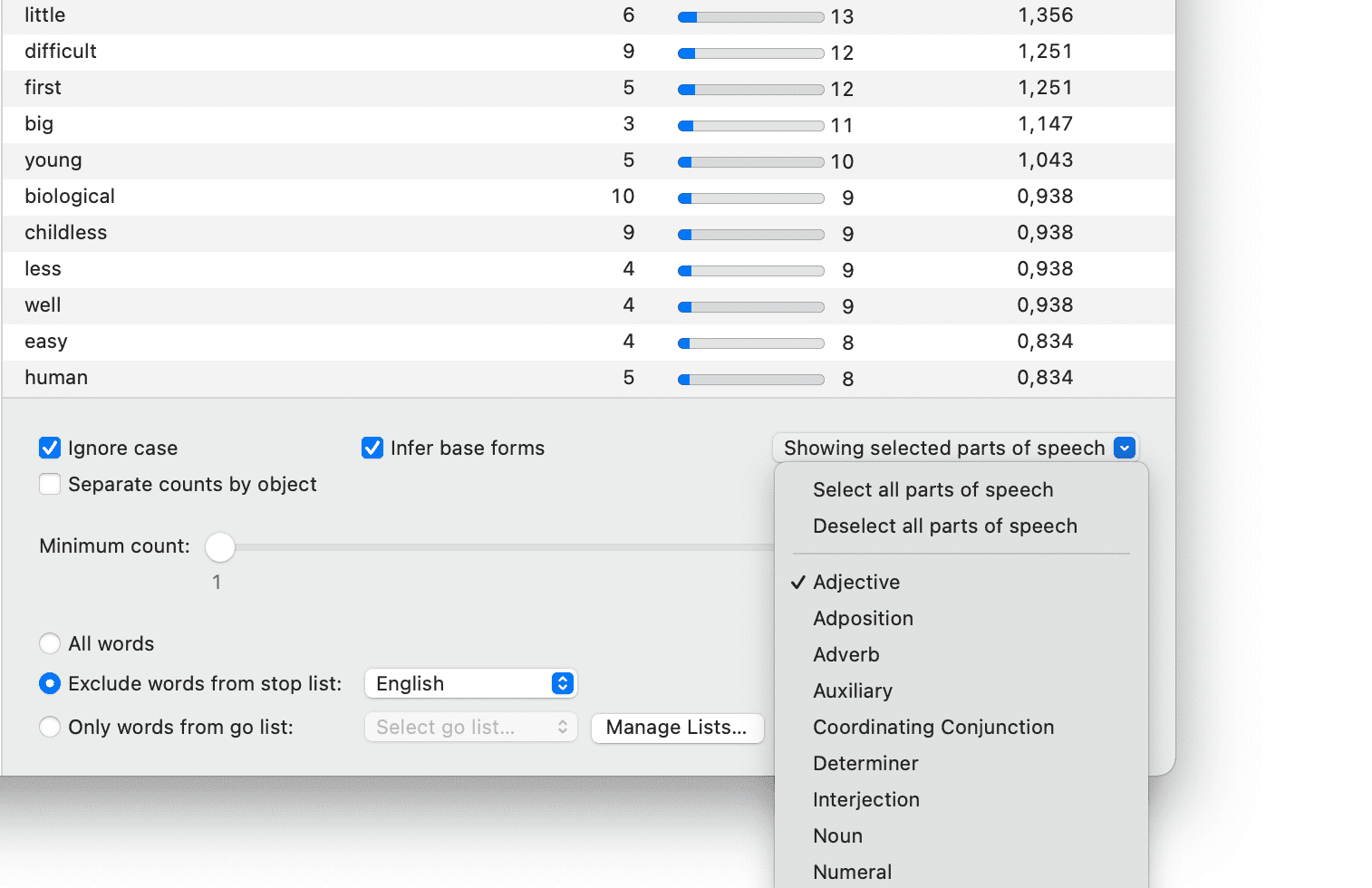Open Showing selected parts of speech dropdown

(956, 448)
